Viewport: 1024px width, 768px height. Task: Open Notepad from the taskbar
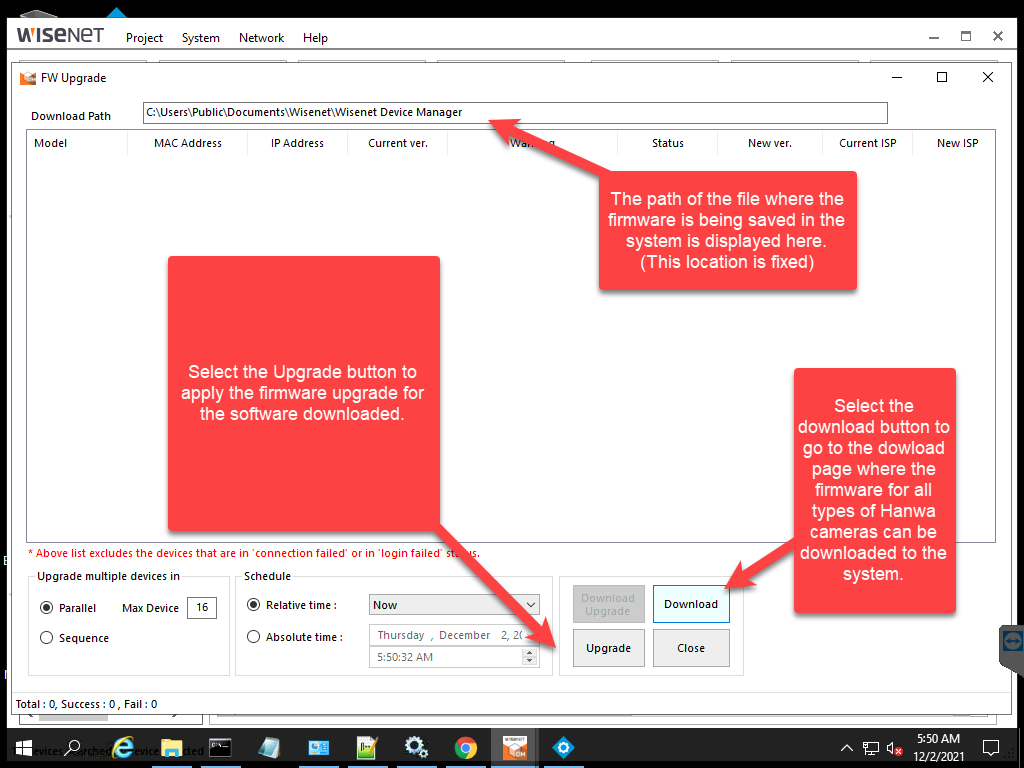pos(269,747)
